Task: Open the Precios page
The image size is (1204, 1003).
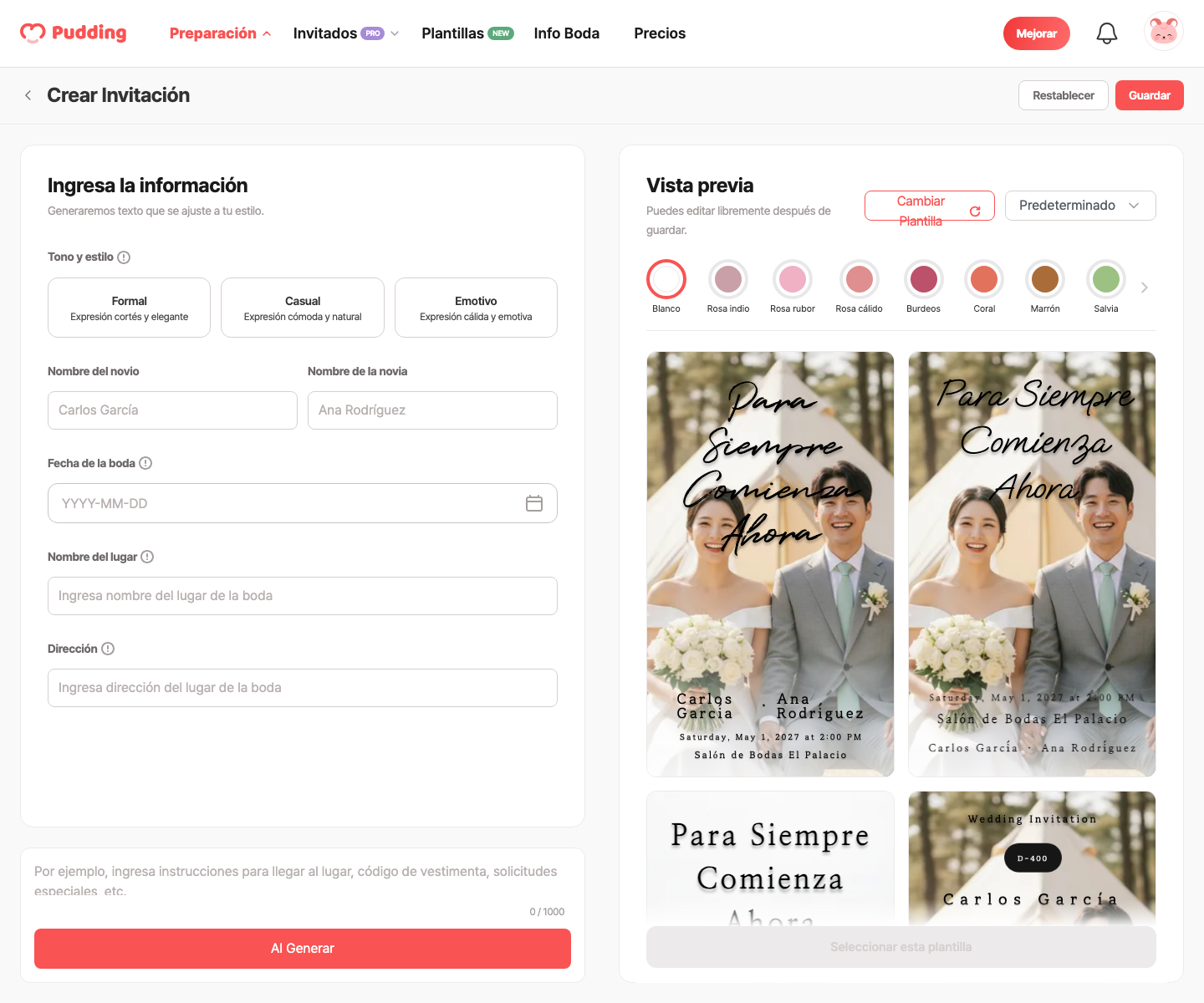Action: pos(660,33)
